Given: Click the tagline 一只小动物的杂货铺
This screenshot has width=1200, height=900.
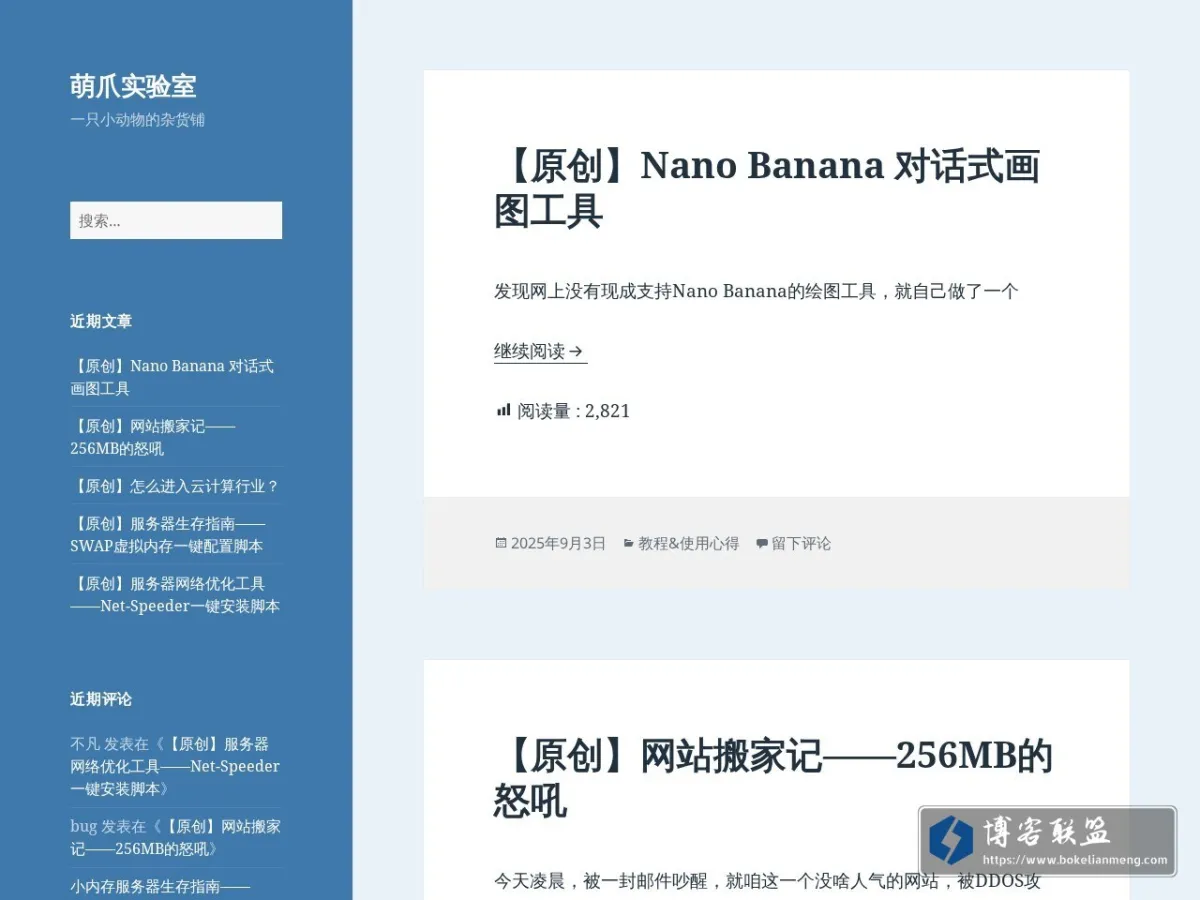Looking at the screenshot, I should pyautogui.click(x=137, y=120).
